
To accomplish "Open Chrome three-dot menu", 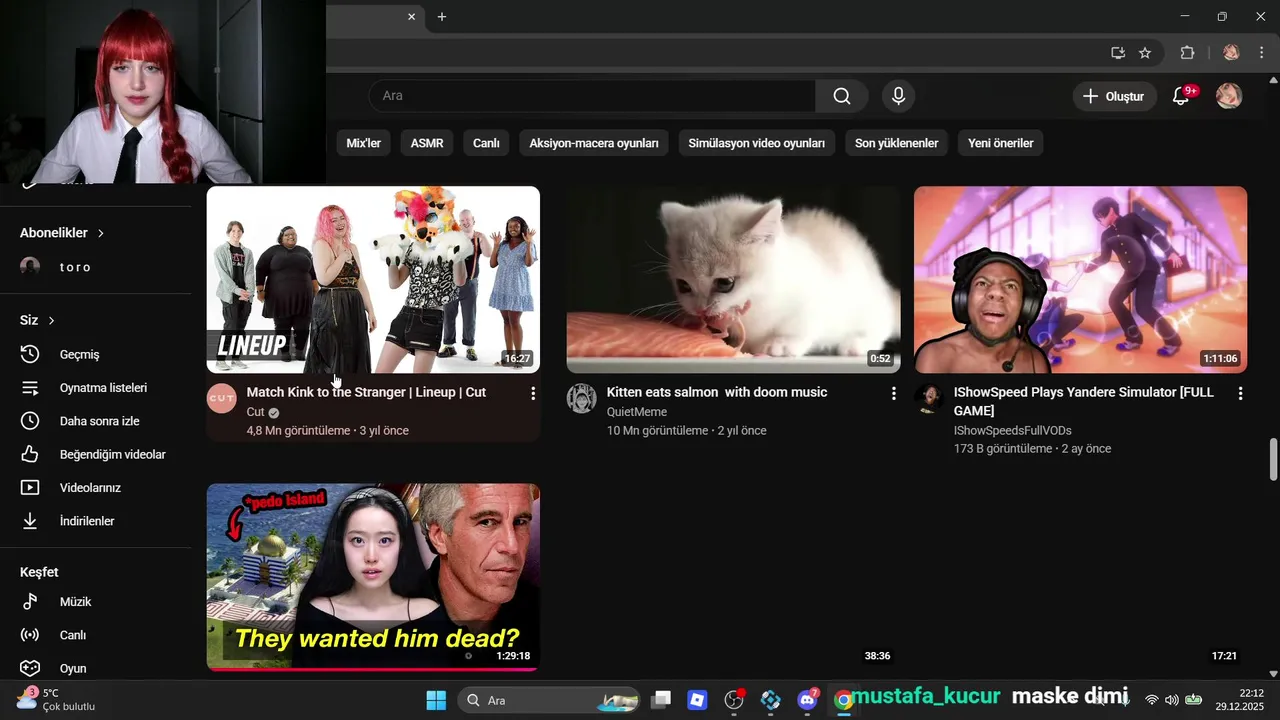I will click(x=1261, y=53).
